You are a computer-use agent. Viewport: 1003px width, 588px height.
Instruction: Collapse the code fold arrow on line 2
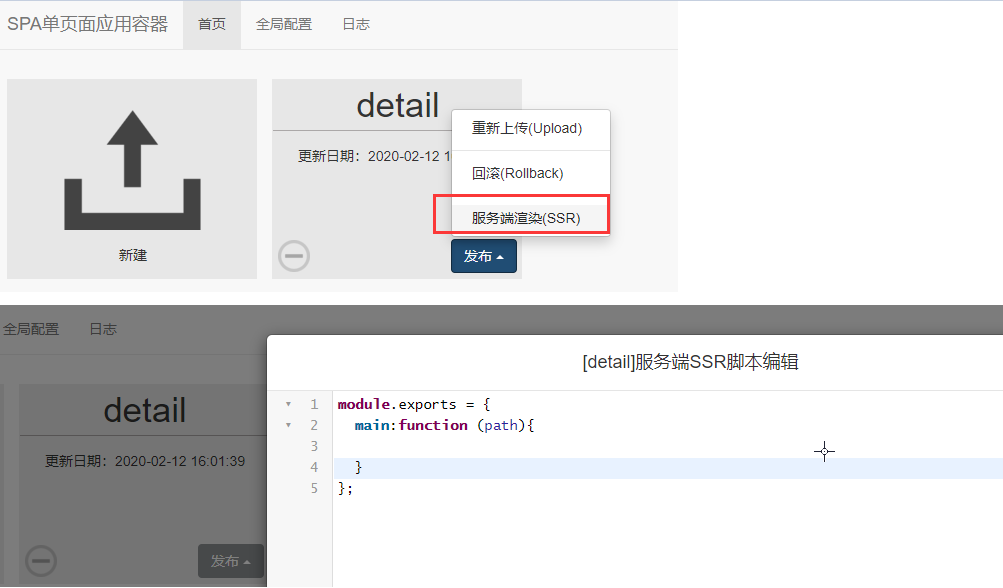[288, 425]
